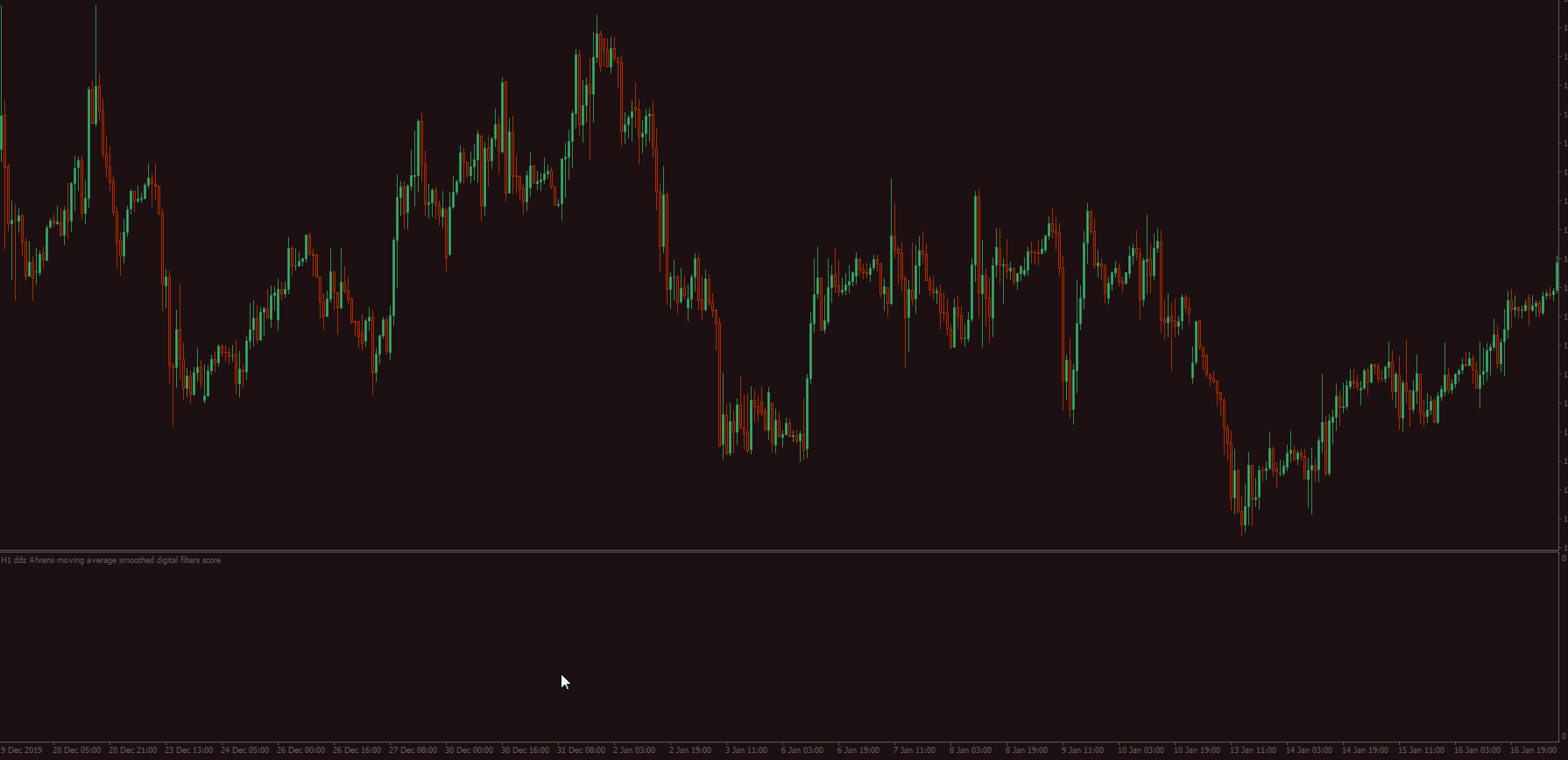Click the '10 Jan 03:00' time axis label

coord(1141,750)
